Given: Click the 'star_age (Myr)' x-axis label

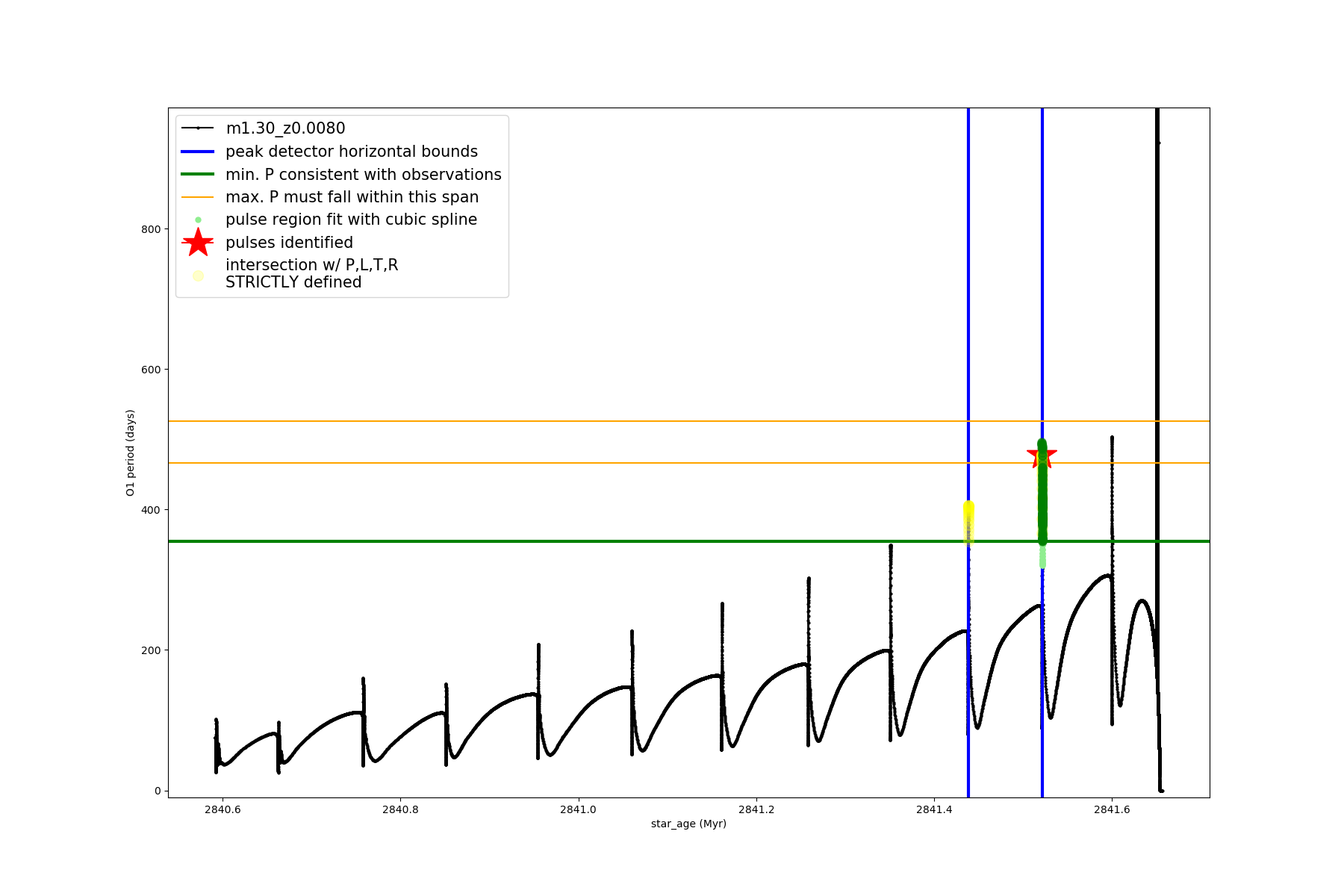Looking at the screenshot, I should tap(688, 824).
